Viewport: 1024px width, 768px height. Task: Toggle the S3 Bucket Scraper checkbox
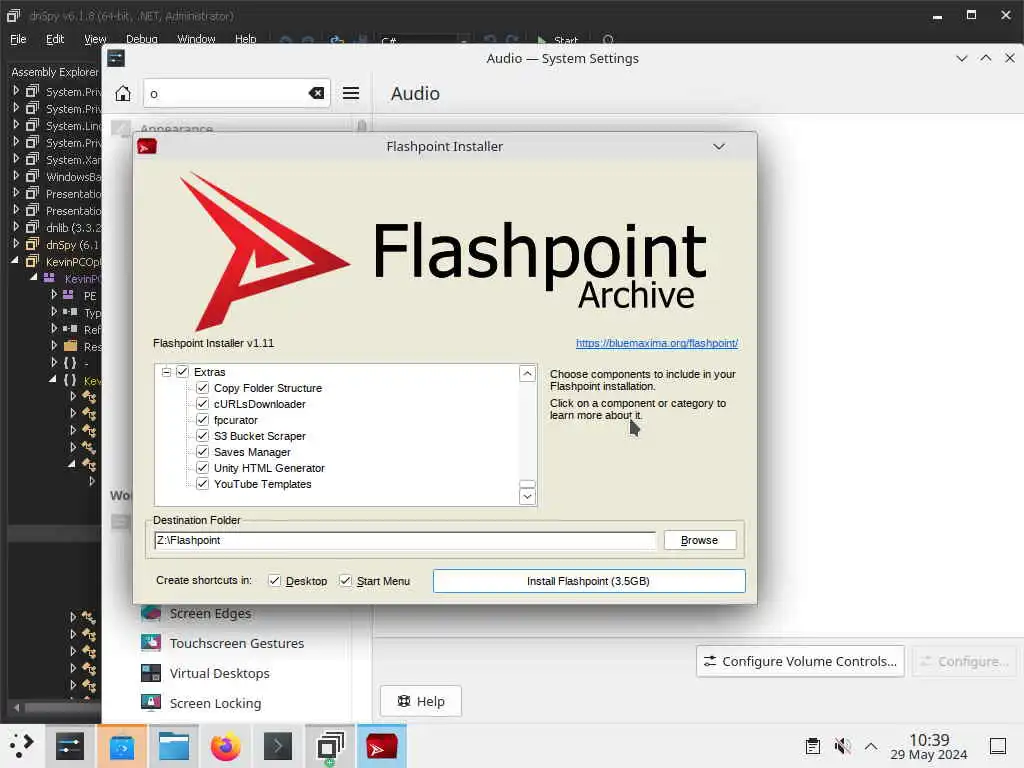pos(202,436)
